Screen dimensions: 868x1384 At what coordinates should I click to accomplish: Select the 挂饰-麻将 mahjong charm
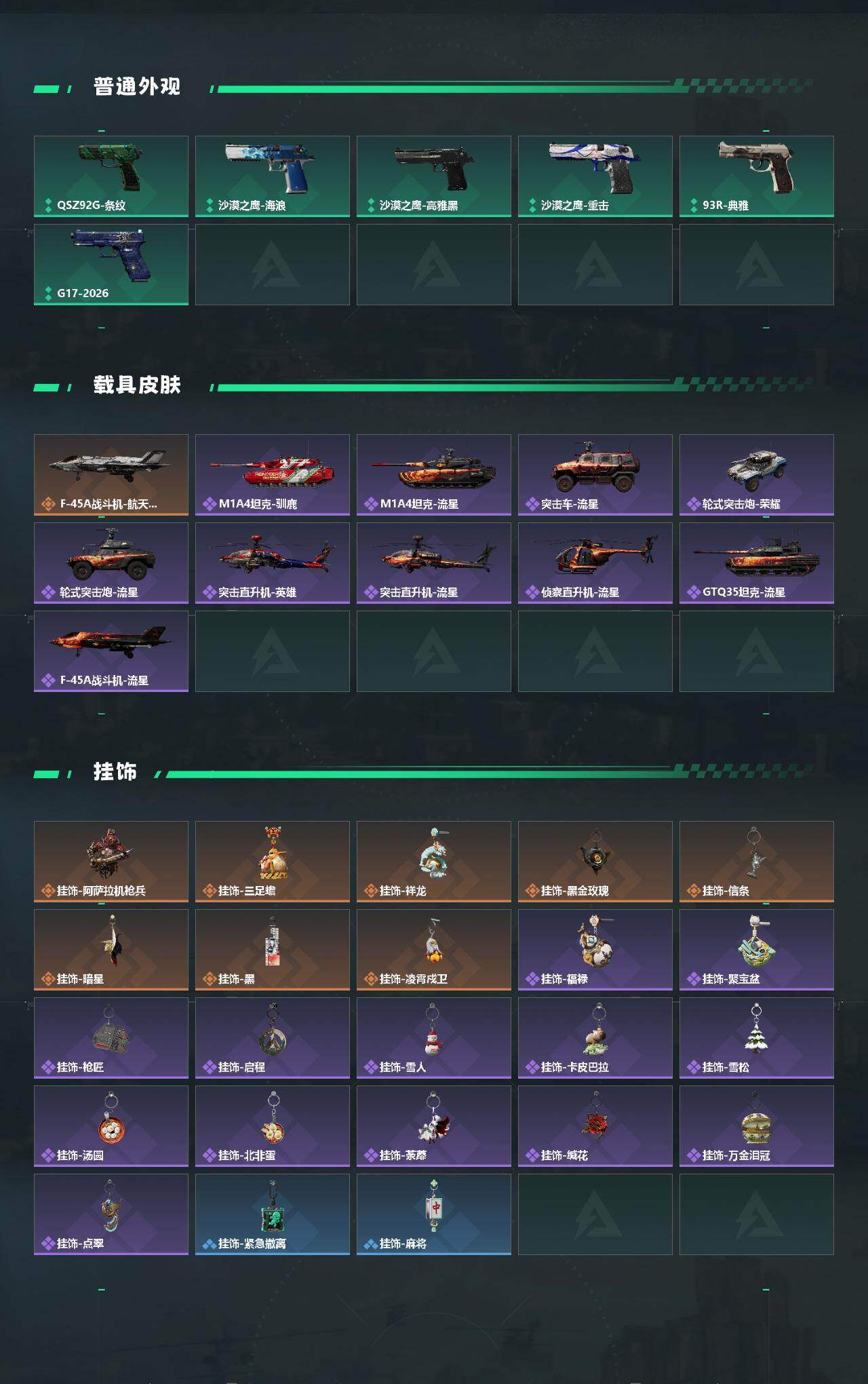(x=434, y=1214)
